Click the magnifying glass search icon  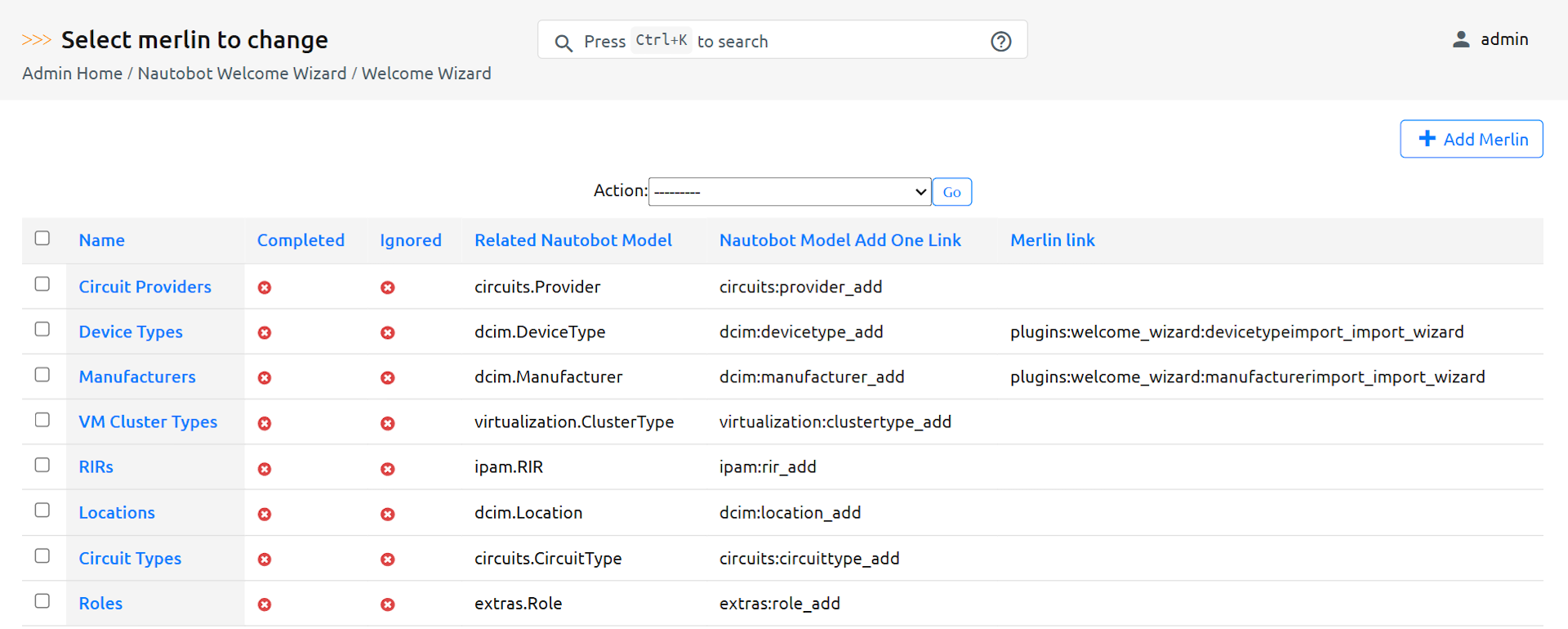pyautogui.click(x=563, y=42)
